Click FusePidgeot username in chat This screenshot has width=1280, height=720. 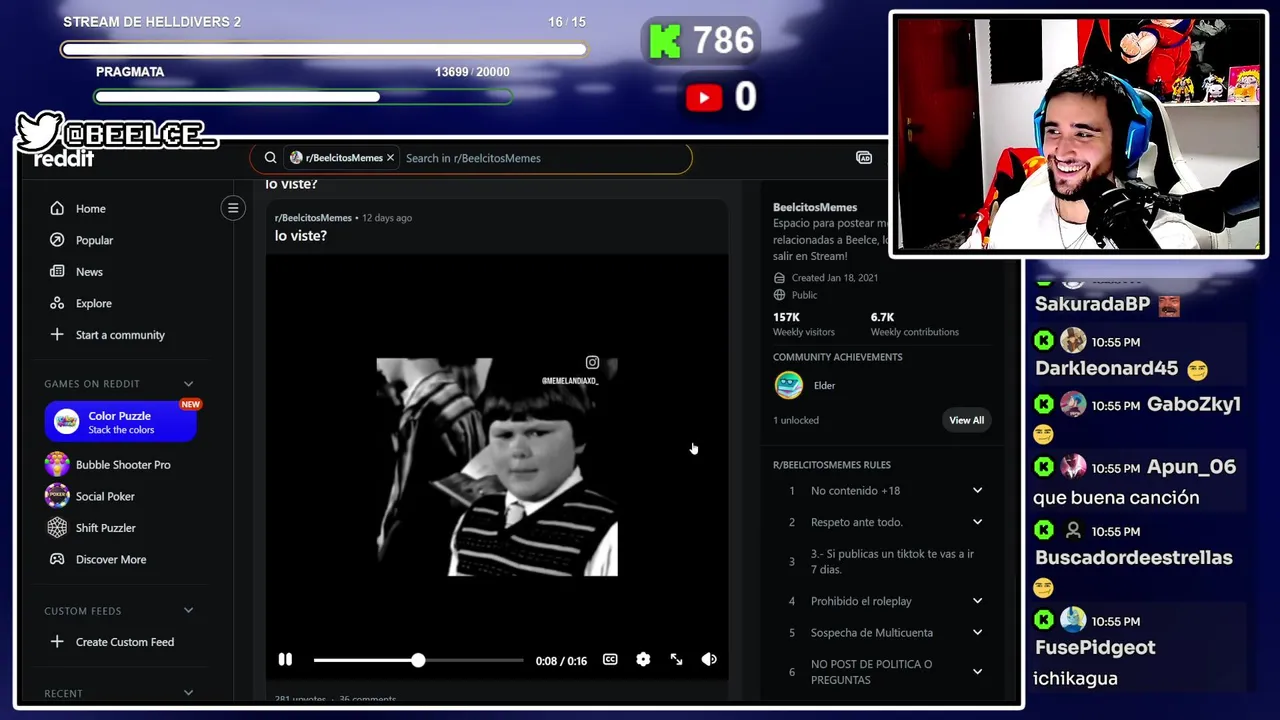pyautogui.click(x=1095, y=648)
